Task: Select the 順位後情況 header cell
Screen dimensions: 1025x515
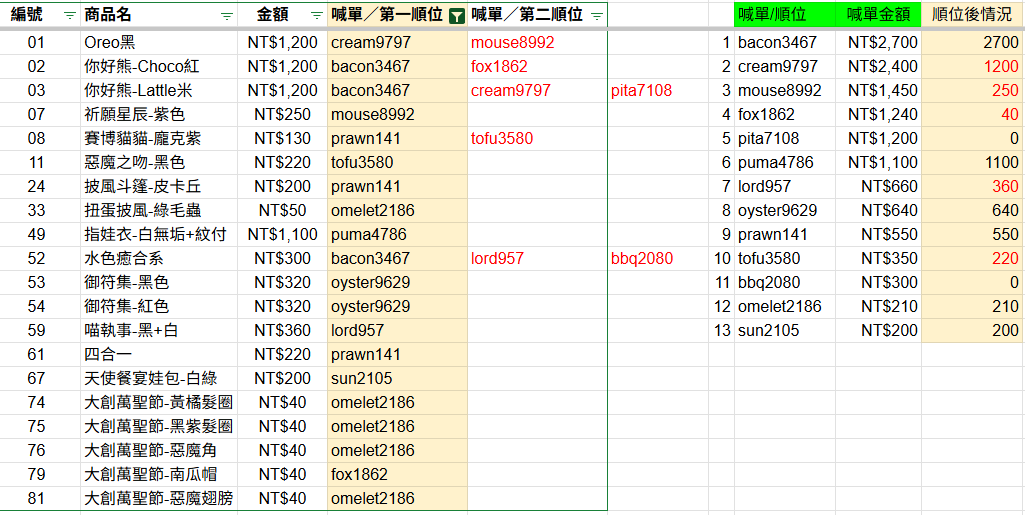Action: [971, 15]
